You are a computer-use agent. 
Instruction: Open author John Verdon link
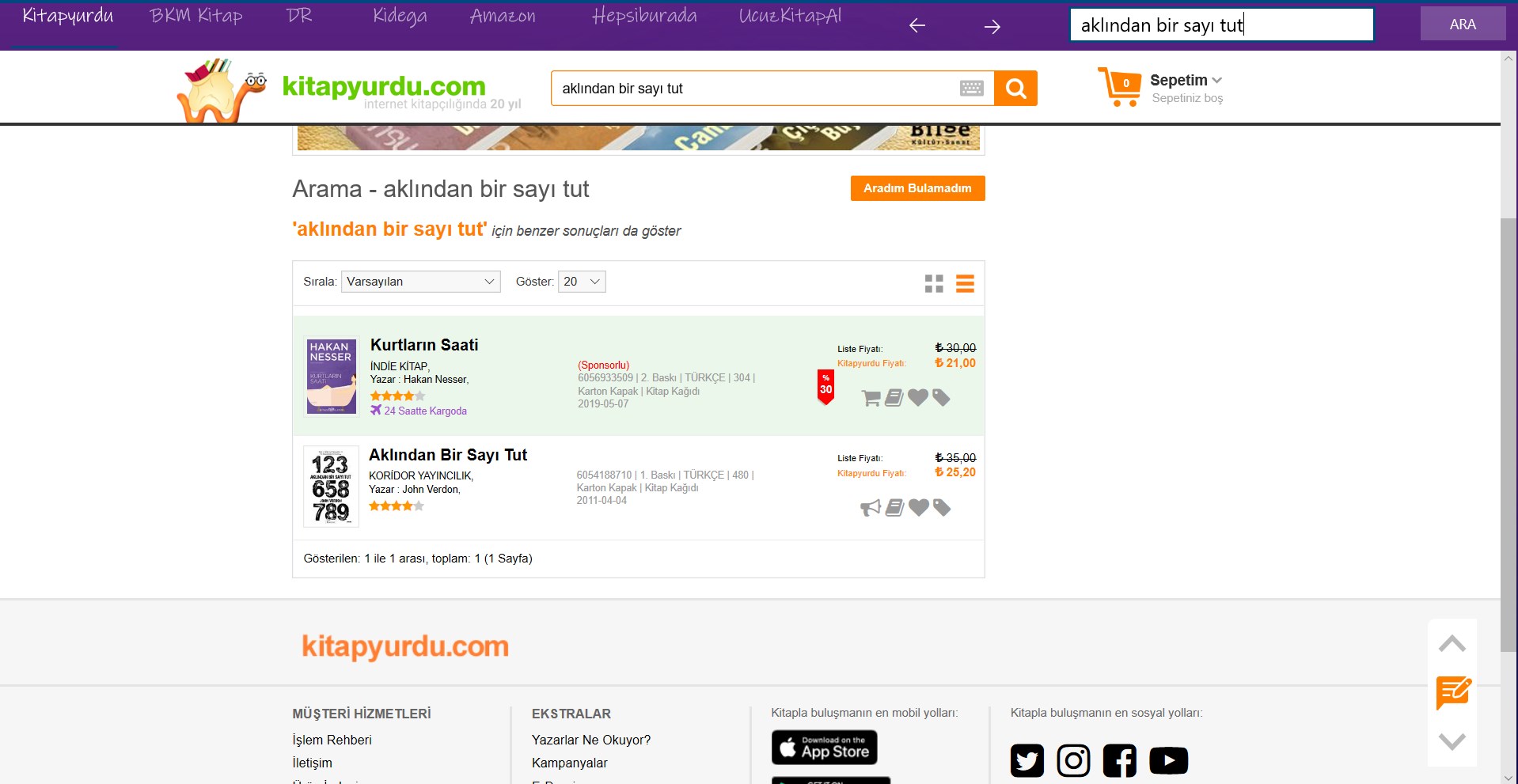pyautogui.click(x=431, y=490)
